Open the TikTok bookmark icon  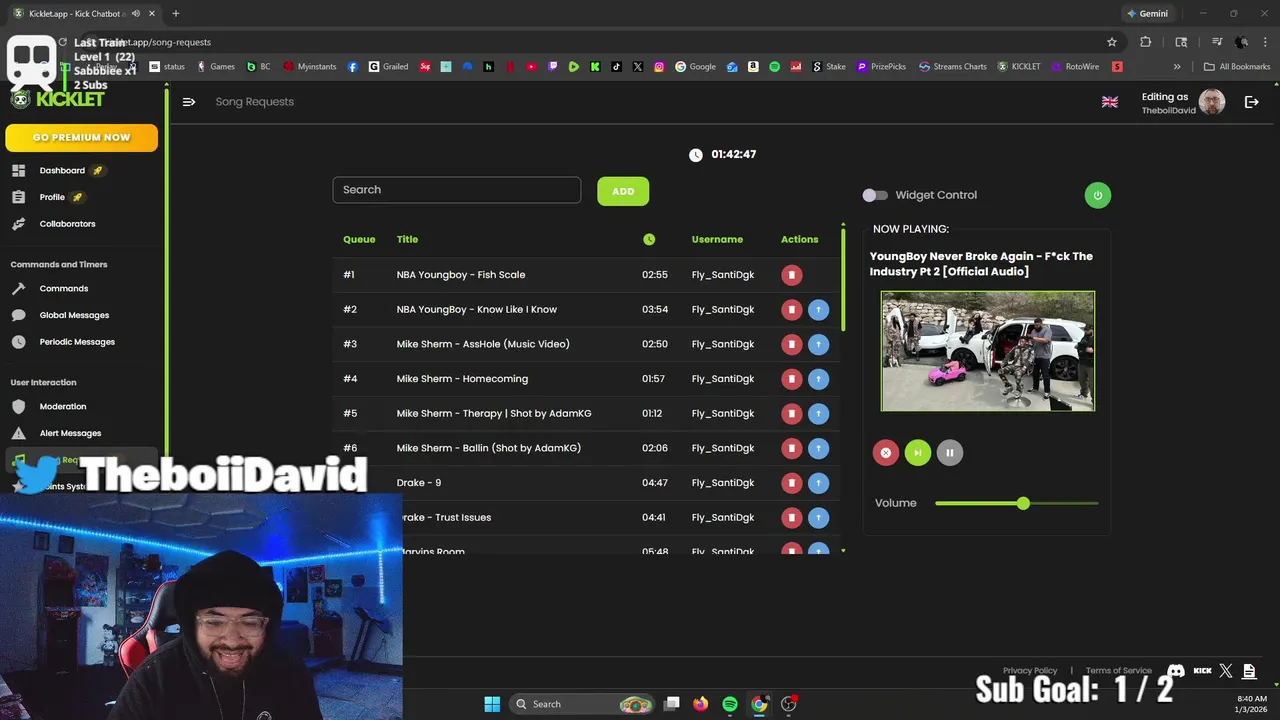616,67
